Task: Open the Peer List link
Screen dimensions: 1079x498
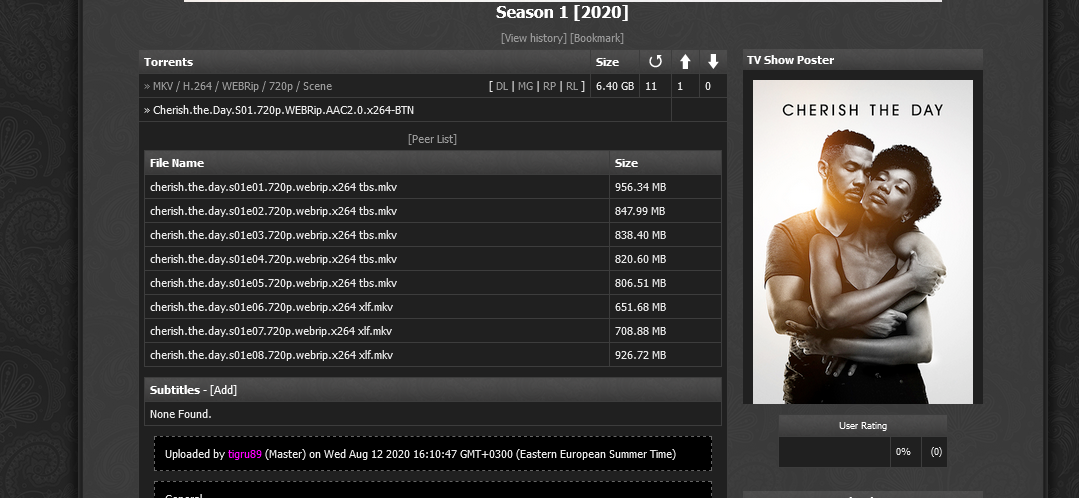Action: (432, 139)
